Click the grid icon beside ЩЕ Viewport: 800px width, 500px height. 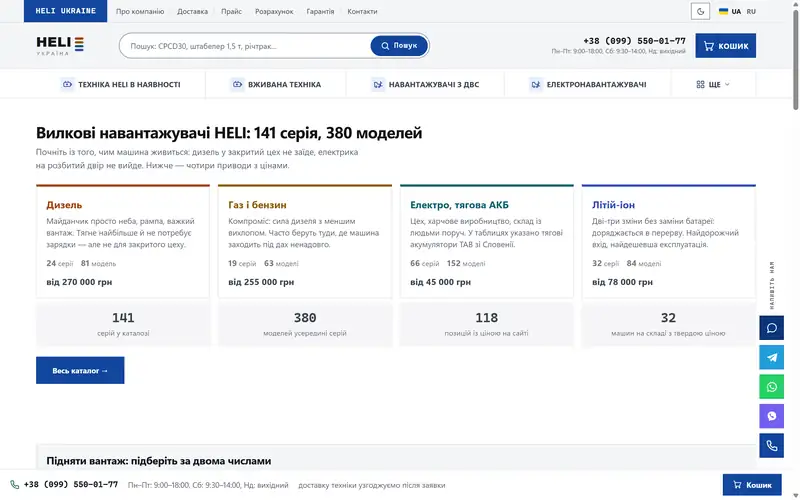pos(700,84)
